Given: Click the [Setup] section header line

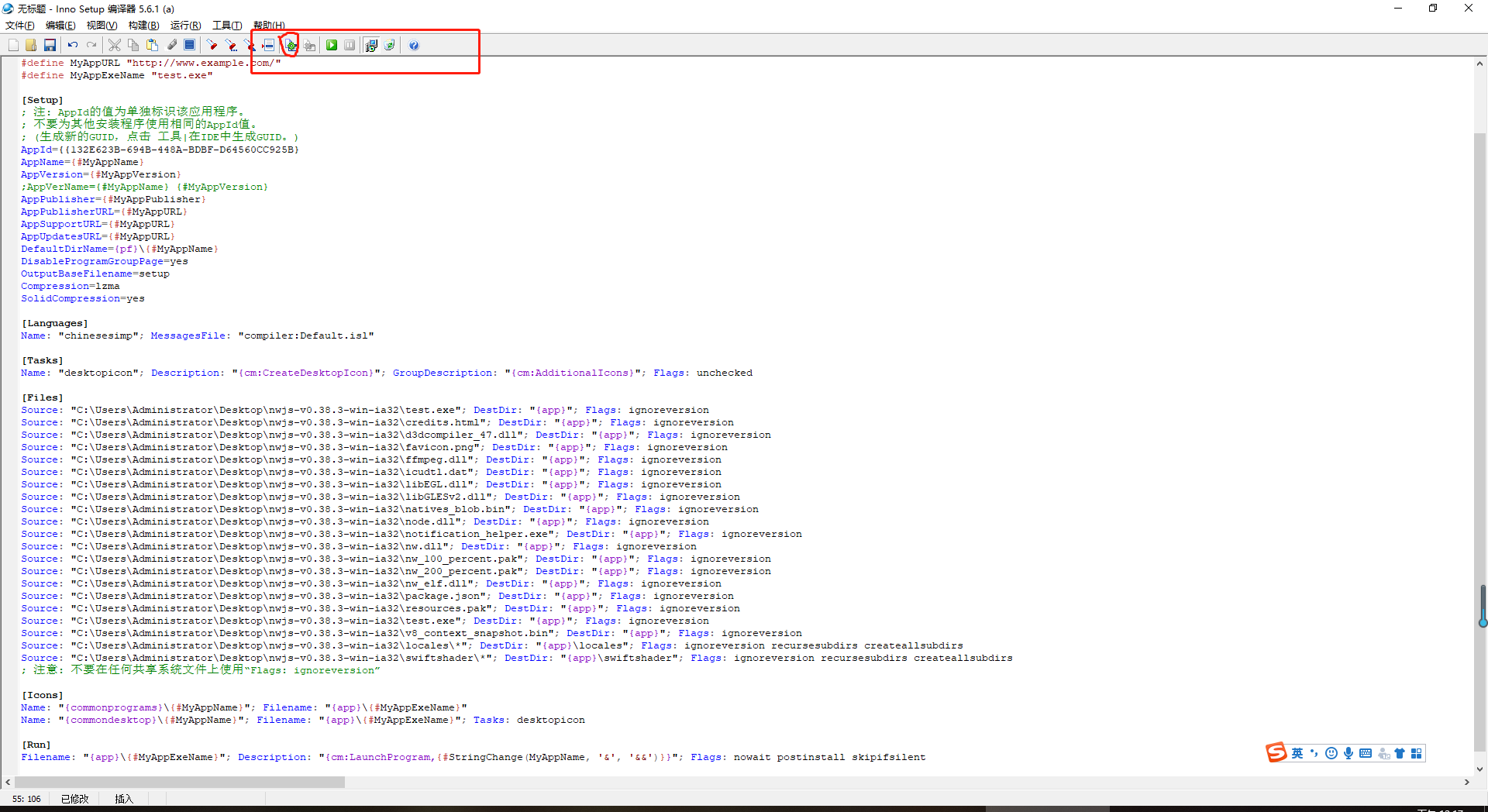Looking at the screenshot, I should coord(43,100).
